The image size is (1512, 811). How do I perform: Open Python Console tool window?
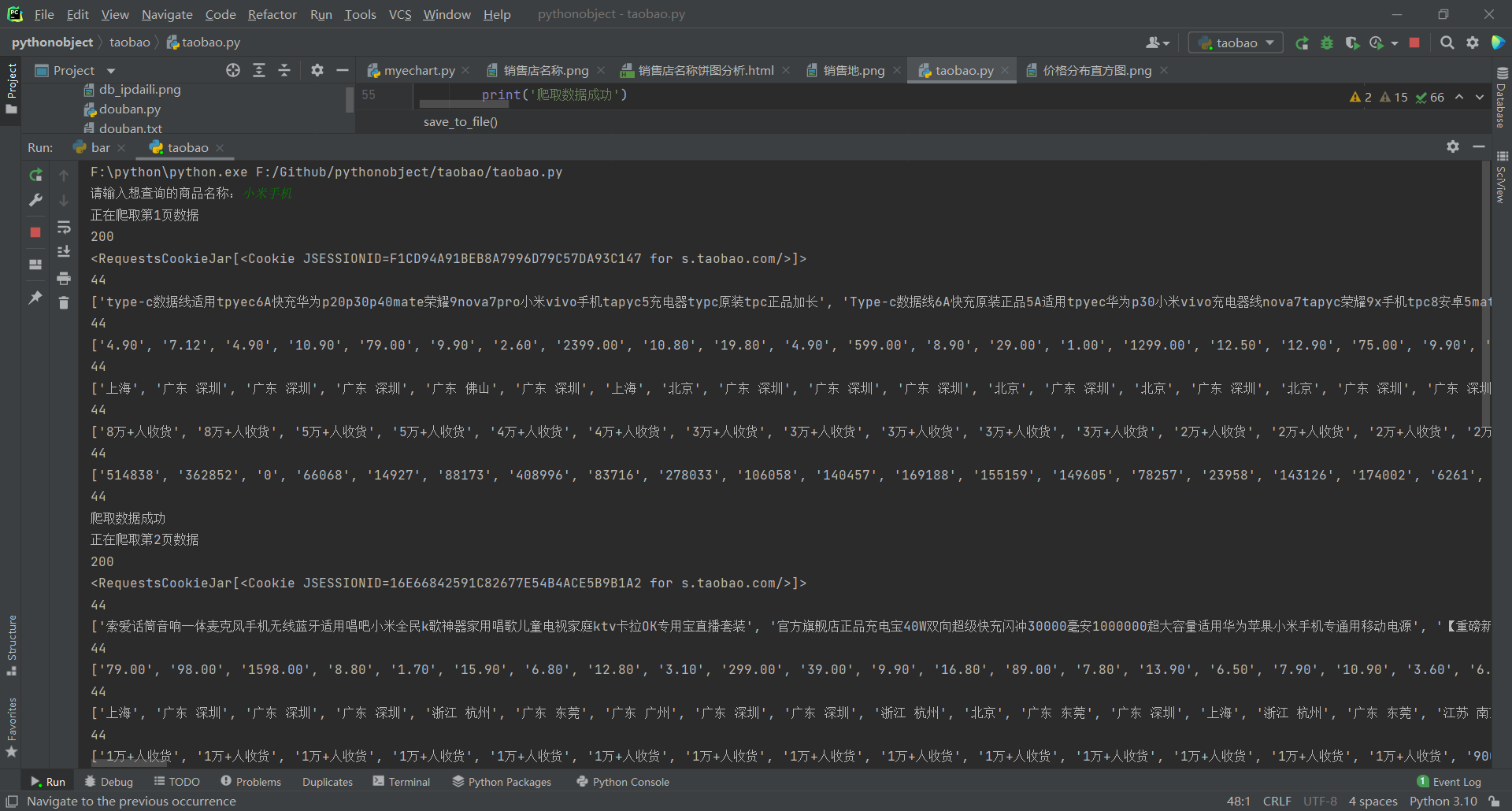coord(623,782)
